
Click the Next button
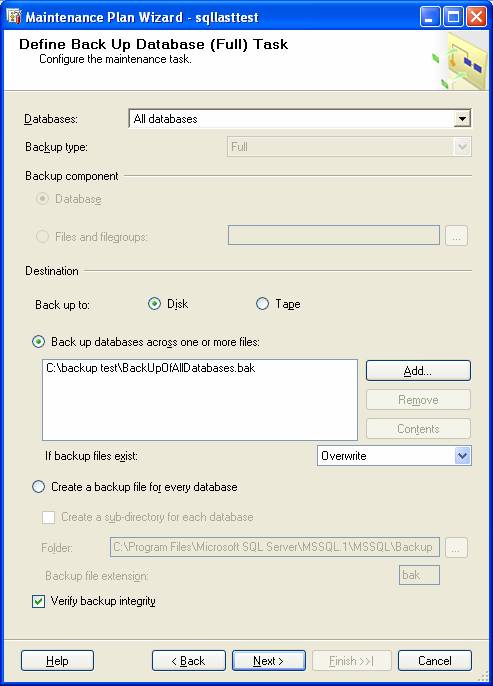pos(269,661)
